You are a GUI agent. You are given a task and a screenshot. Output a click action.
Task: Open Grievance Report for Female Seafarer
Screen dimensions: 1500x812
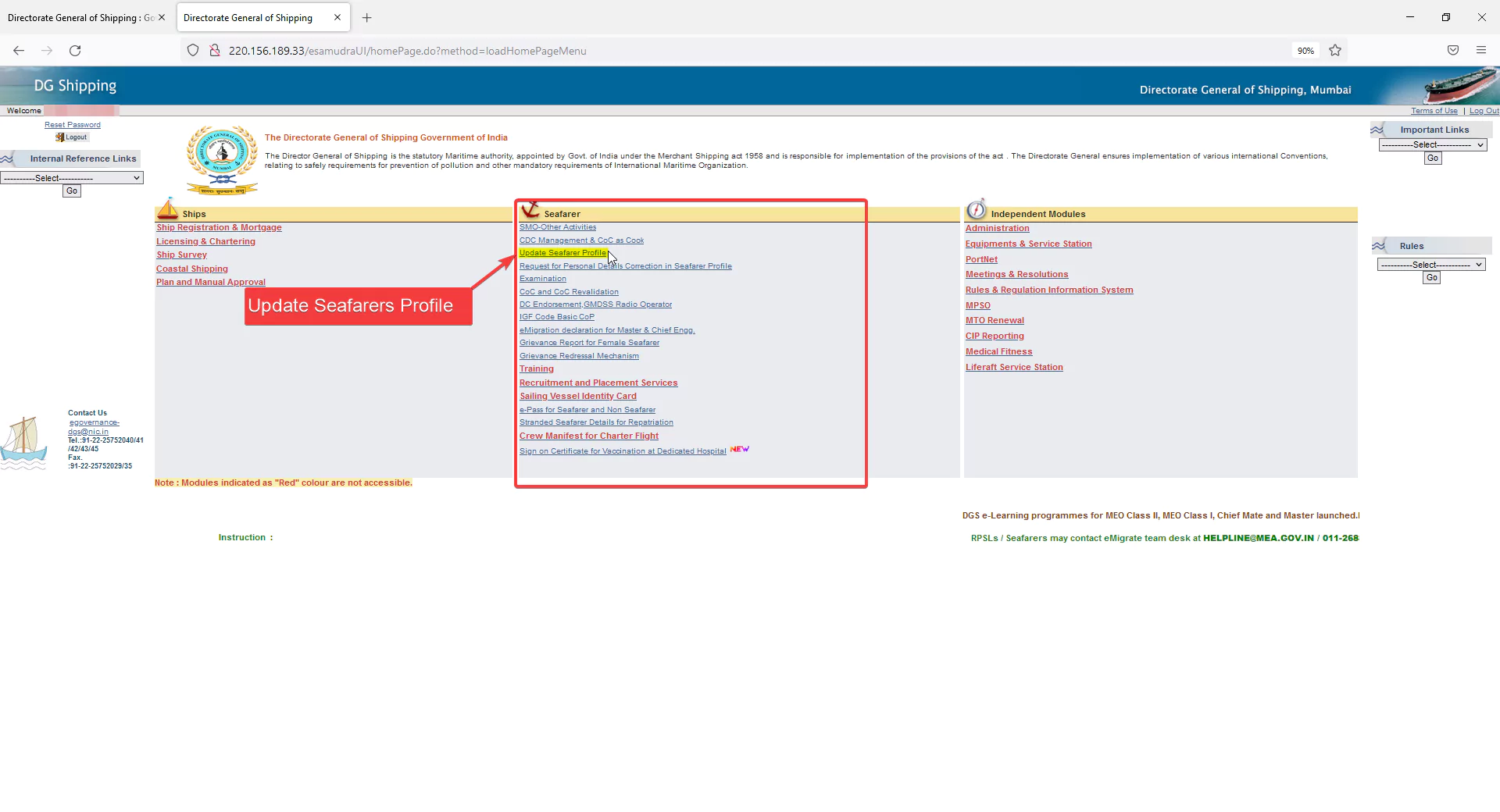point(589,343)
